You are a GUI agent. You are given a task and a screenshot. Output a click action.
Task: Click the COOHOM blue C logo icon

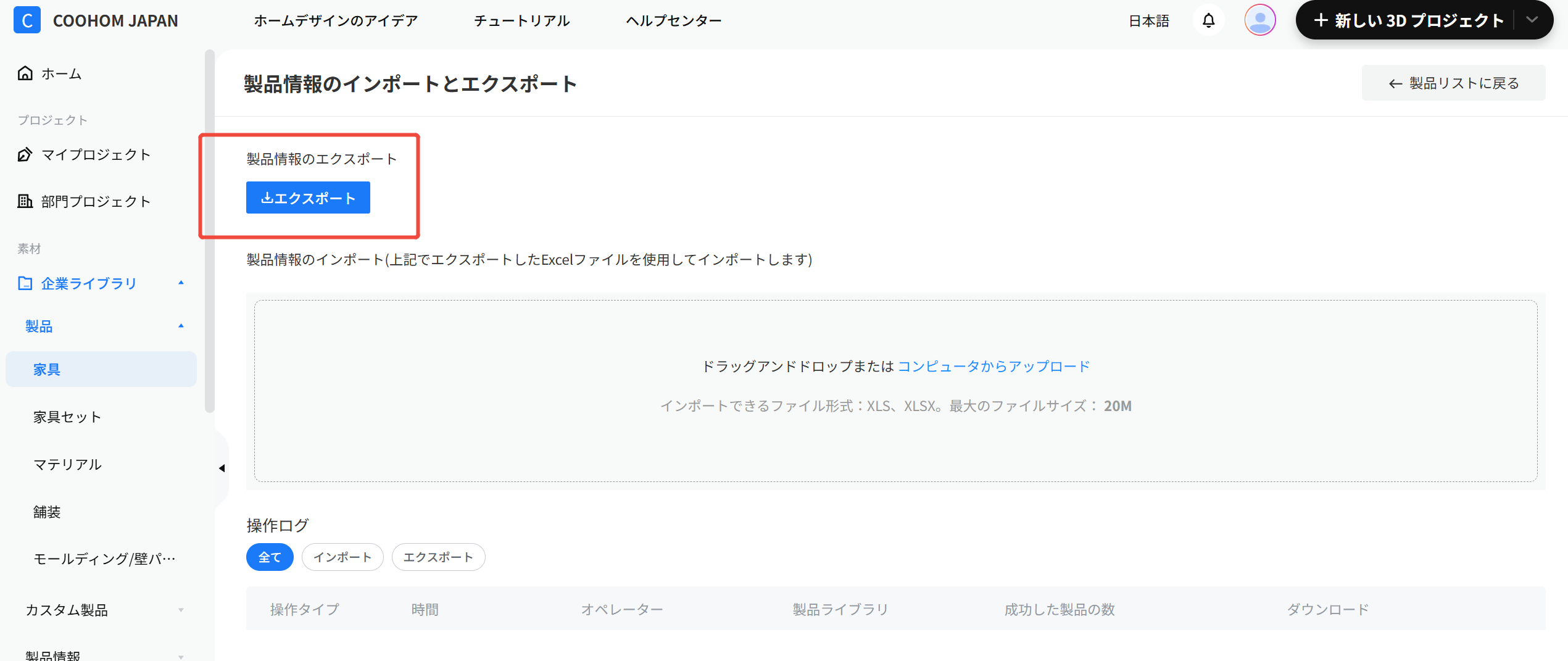click(27, 20)
